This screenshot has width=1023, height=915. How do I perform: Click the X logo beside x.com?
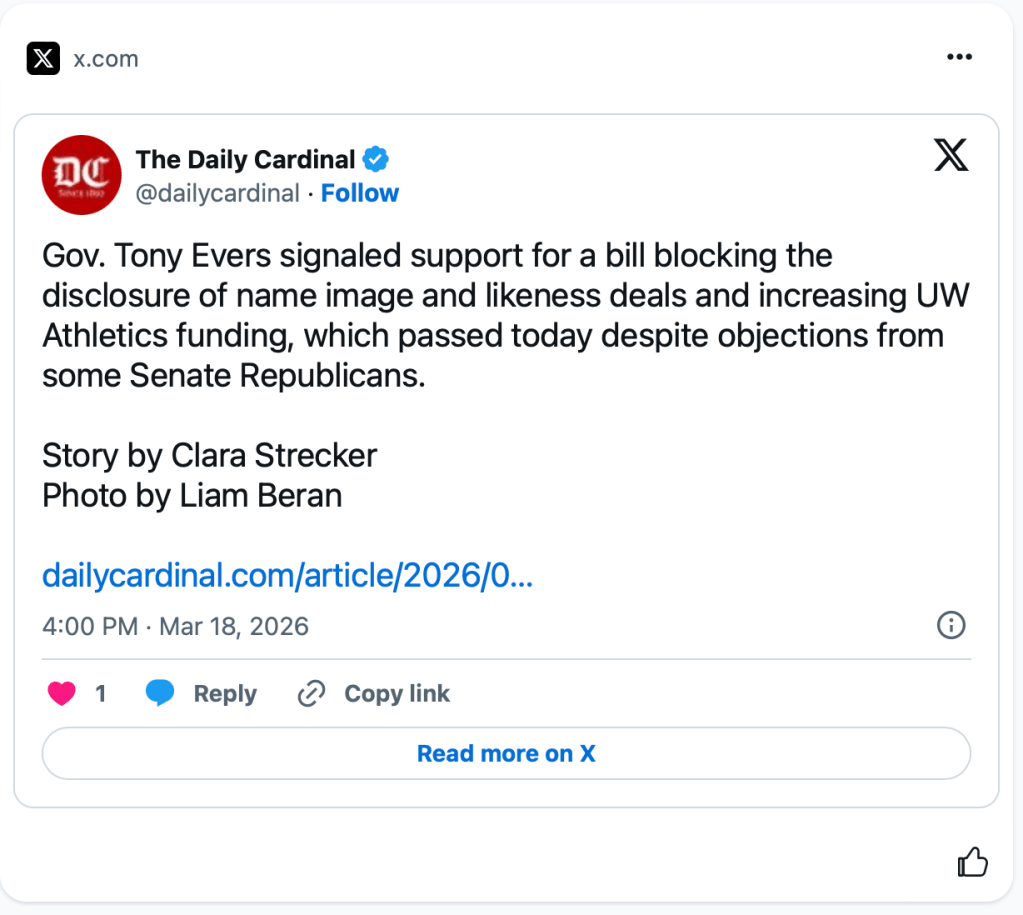[43, 59]
